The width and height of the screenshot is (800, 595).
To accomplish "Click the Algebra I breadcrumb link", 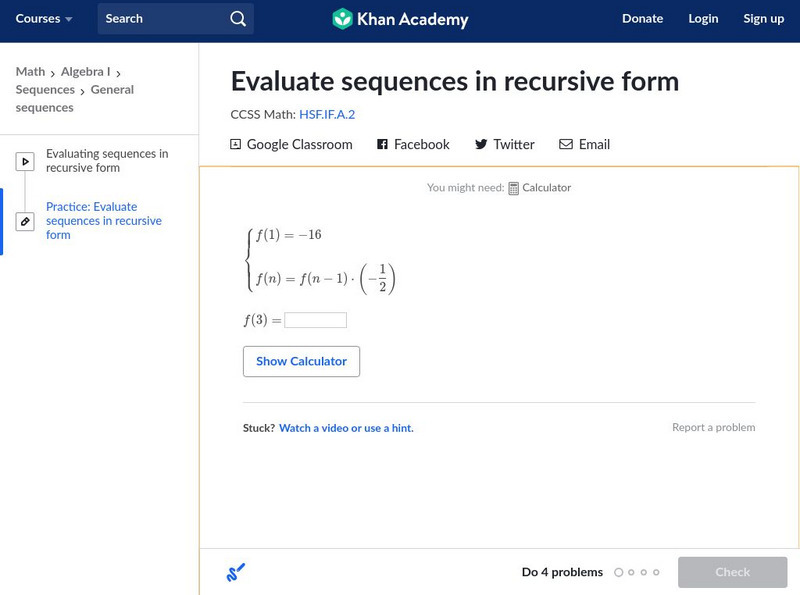I will tap(86, 72).
